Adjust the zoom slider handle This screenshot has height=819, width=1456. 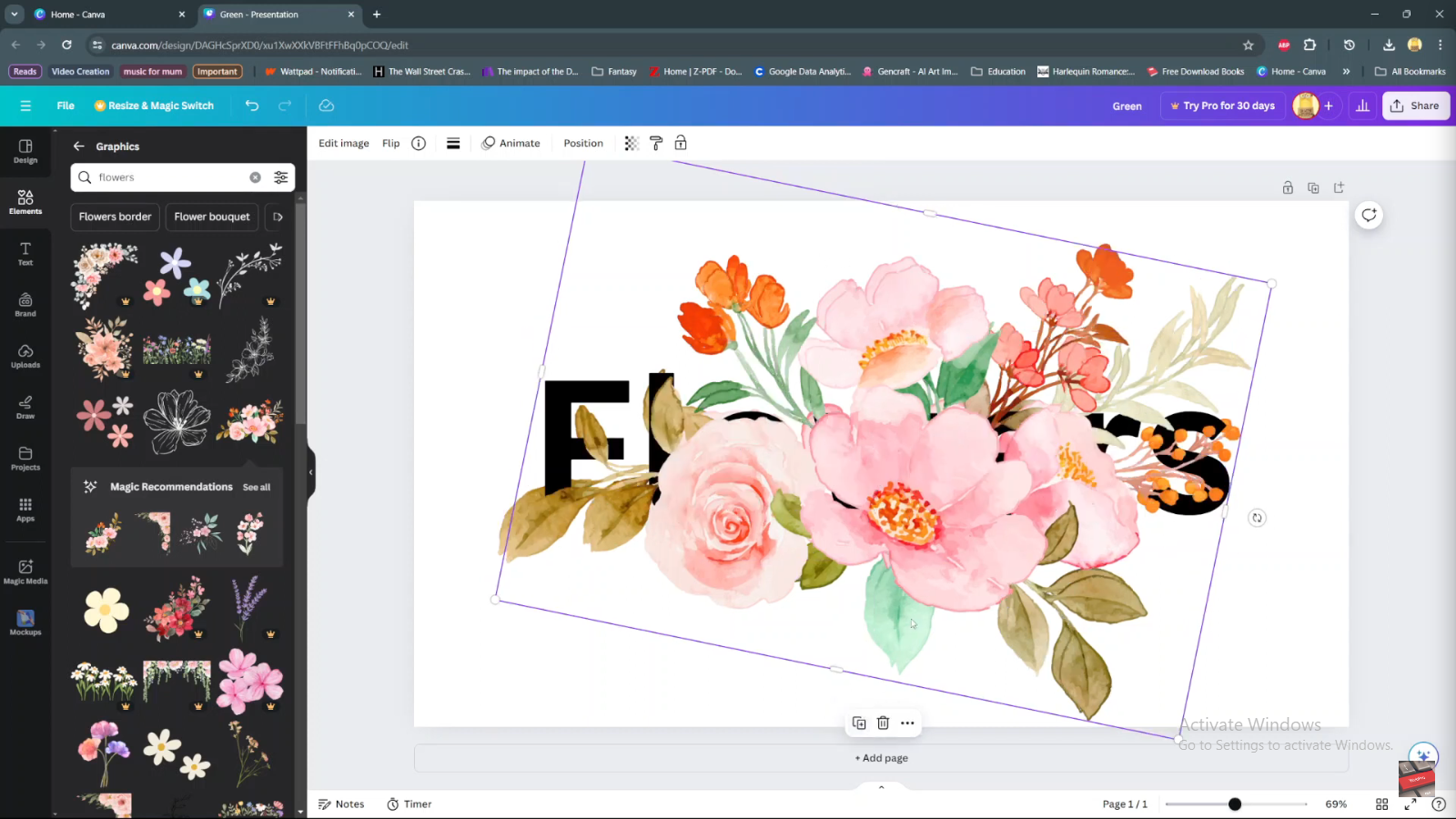tap(1235, 804)
